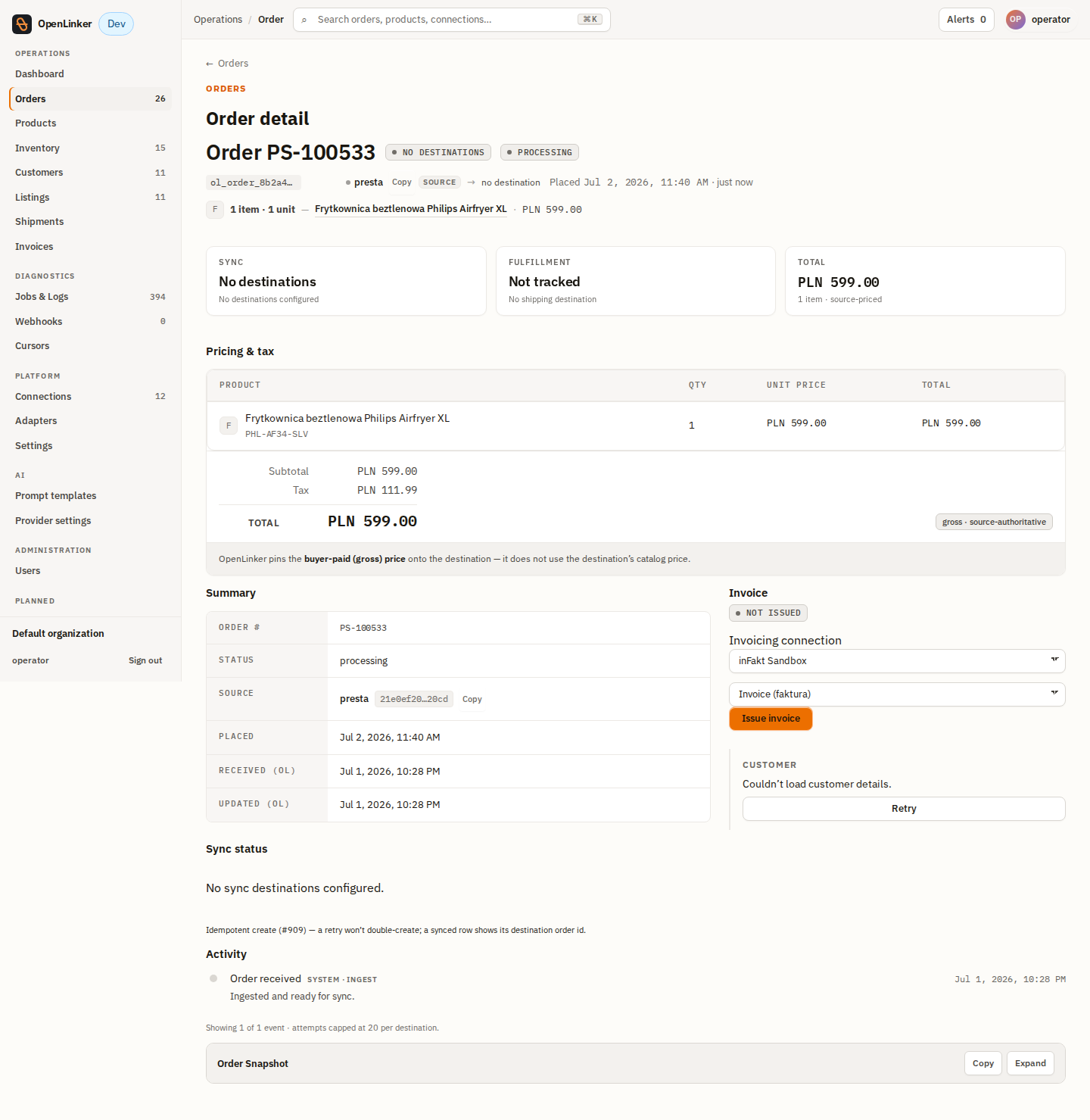
Task: Click the Order breadcrumb item
Action: tap(271, 20)
